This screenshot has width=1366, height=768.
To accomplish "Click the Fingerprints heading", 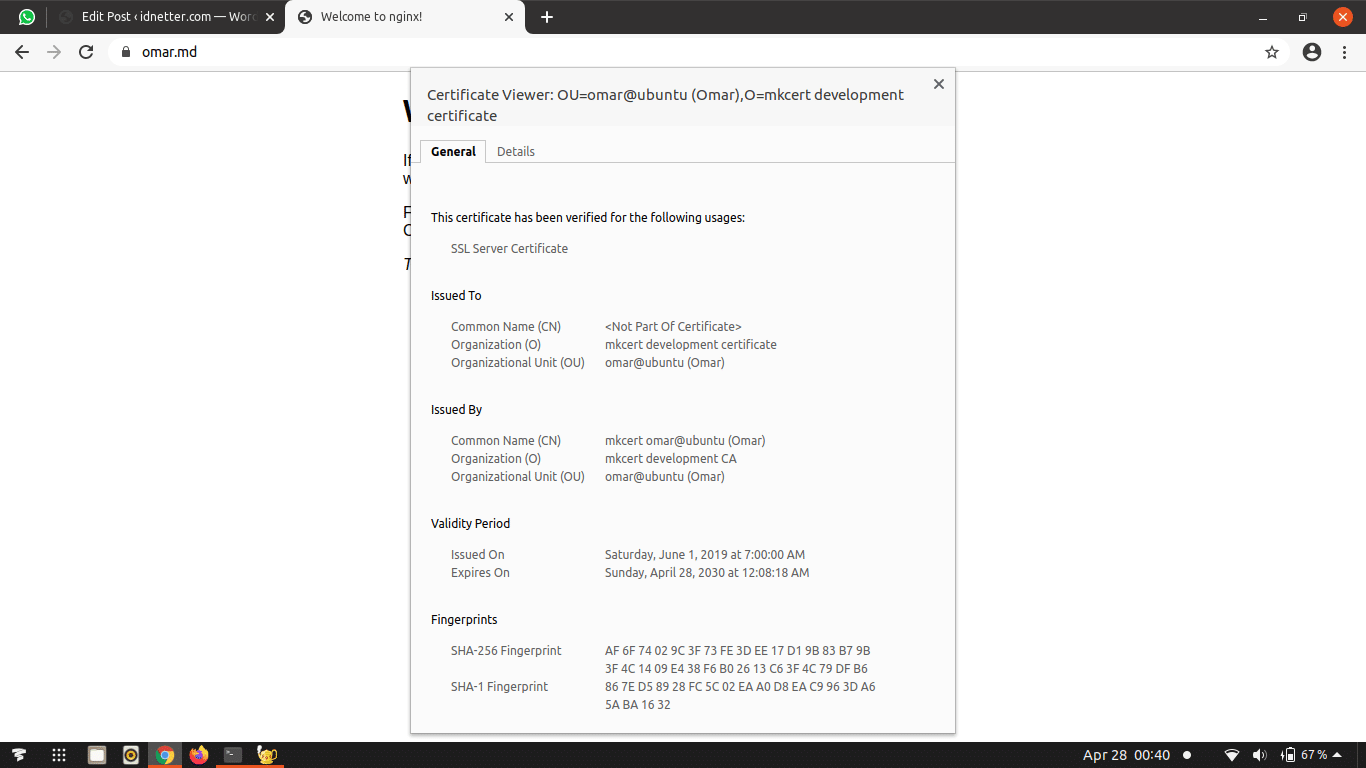I will 464,619.
